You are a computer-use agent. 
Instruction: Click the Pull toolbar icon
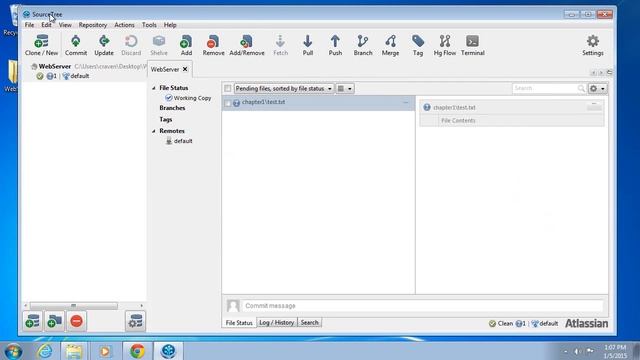[x=308, y=45]
